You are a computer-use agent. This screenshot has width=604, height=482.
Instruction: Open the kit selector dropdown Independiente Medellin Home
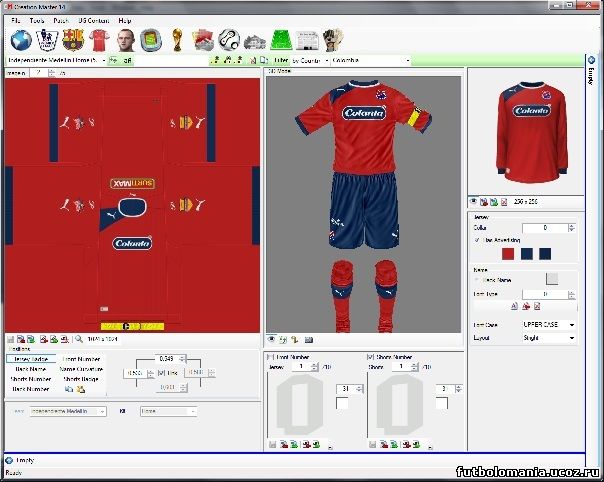(x=57, y=60)
